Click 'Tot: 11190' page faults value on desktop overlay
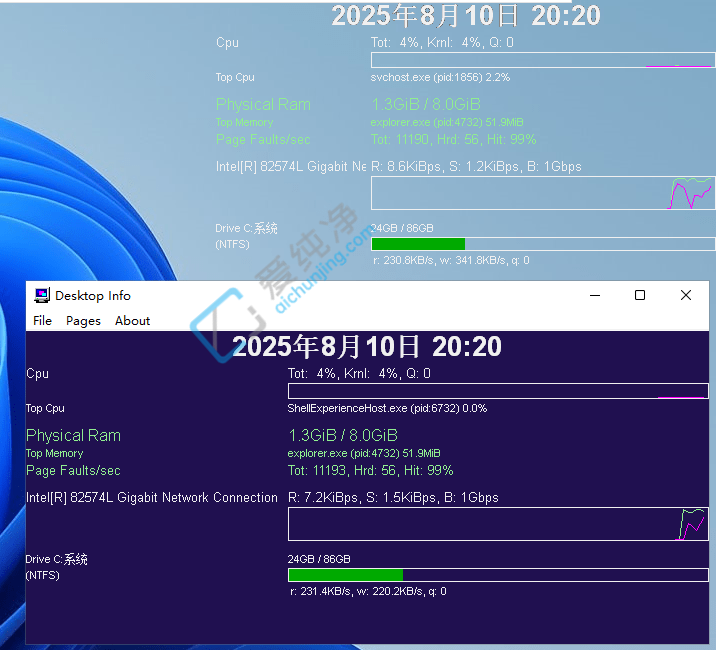This screenshot has height=650, width=716. pyautogui.click(x=400, y=139)
